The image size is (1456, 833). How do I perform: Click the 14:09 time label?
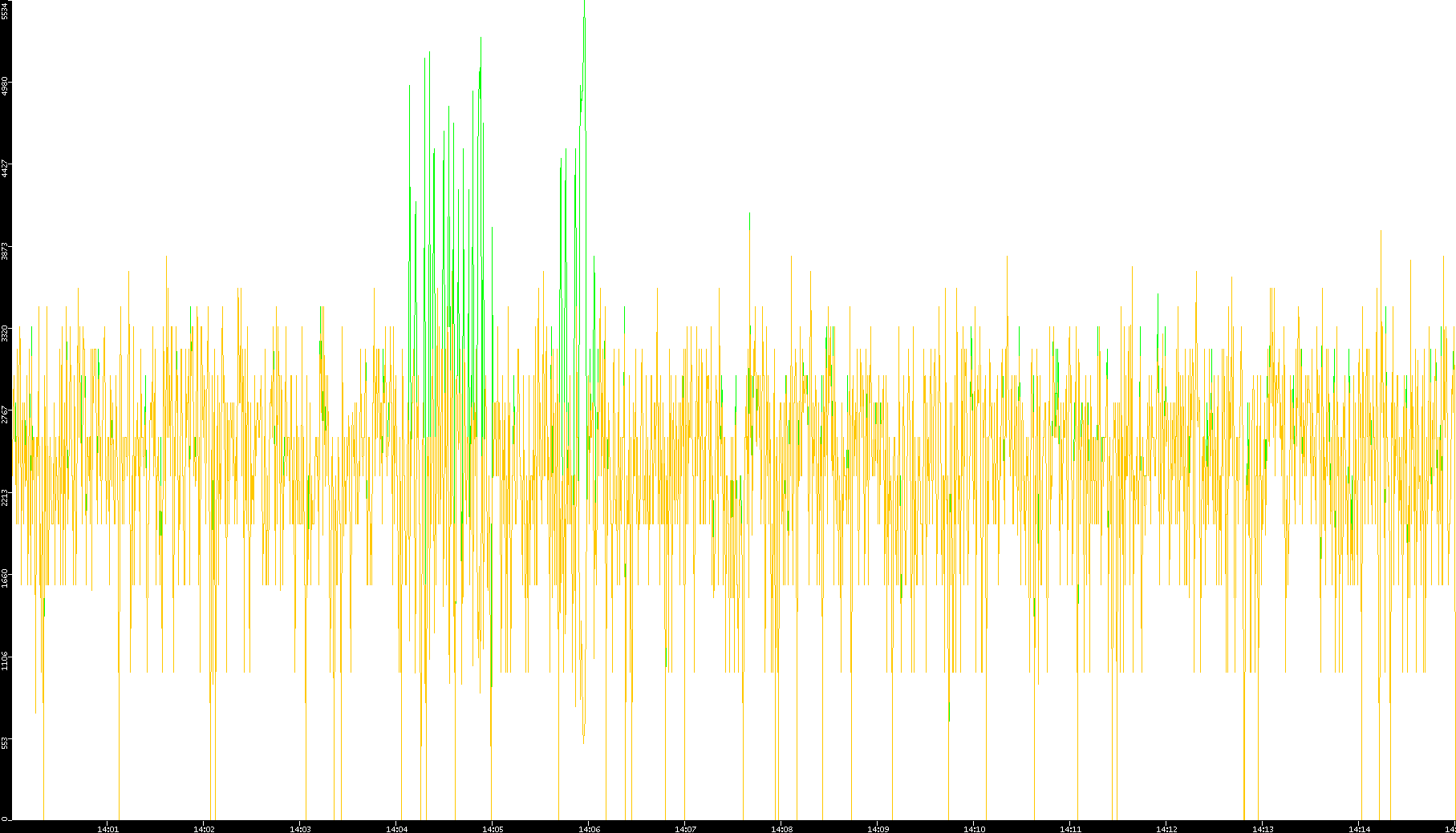click(x=878, y=829)
